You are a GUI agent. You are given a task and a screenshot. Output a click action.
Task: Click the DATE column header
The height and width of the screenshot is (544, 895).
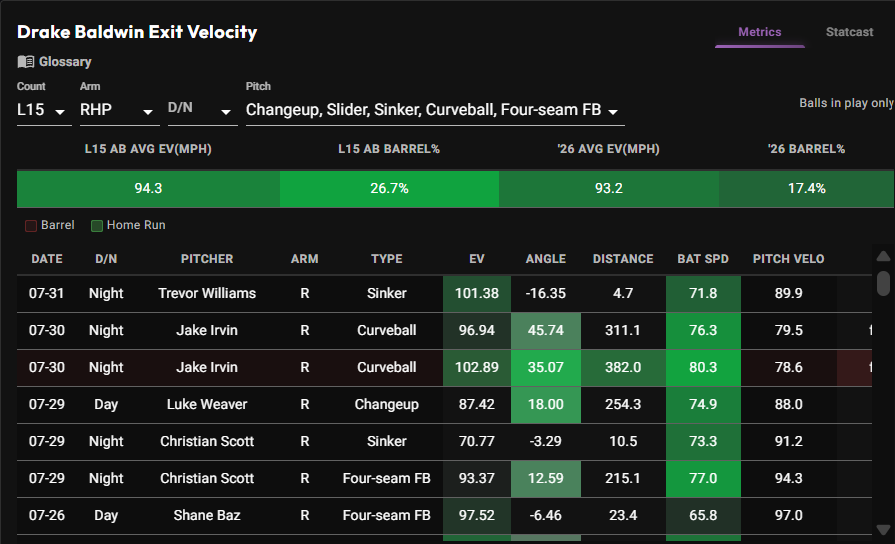(x=47, y=259)
